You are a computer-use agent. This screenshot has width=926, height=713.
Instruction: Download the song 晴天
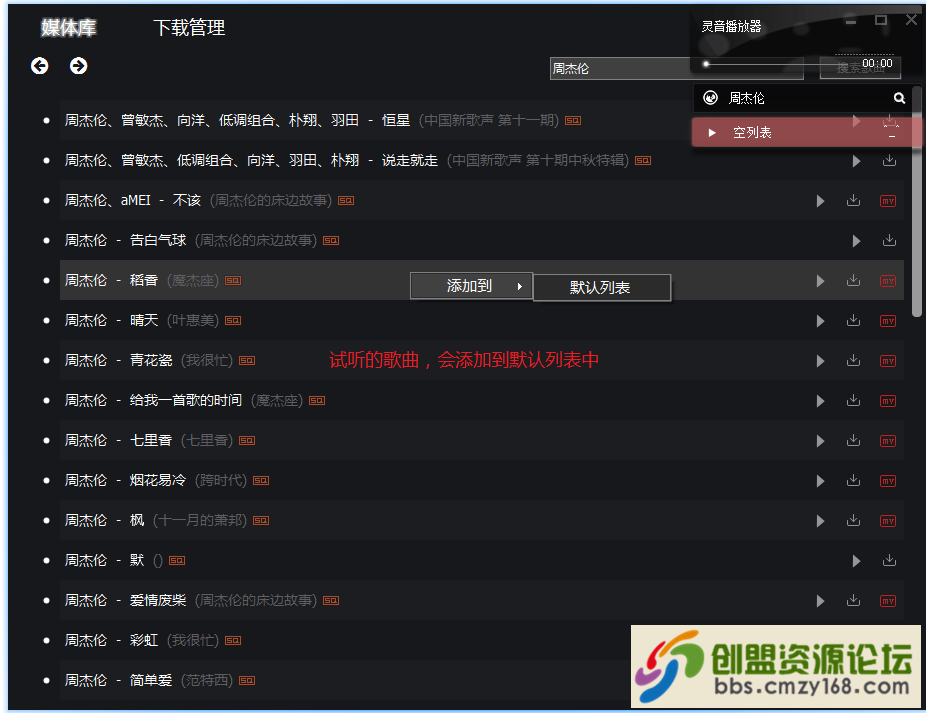point(853,320)
